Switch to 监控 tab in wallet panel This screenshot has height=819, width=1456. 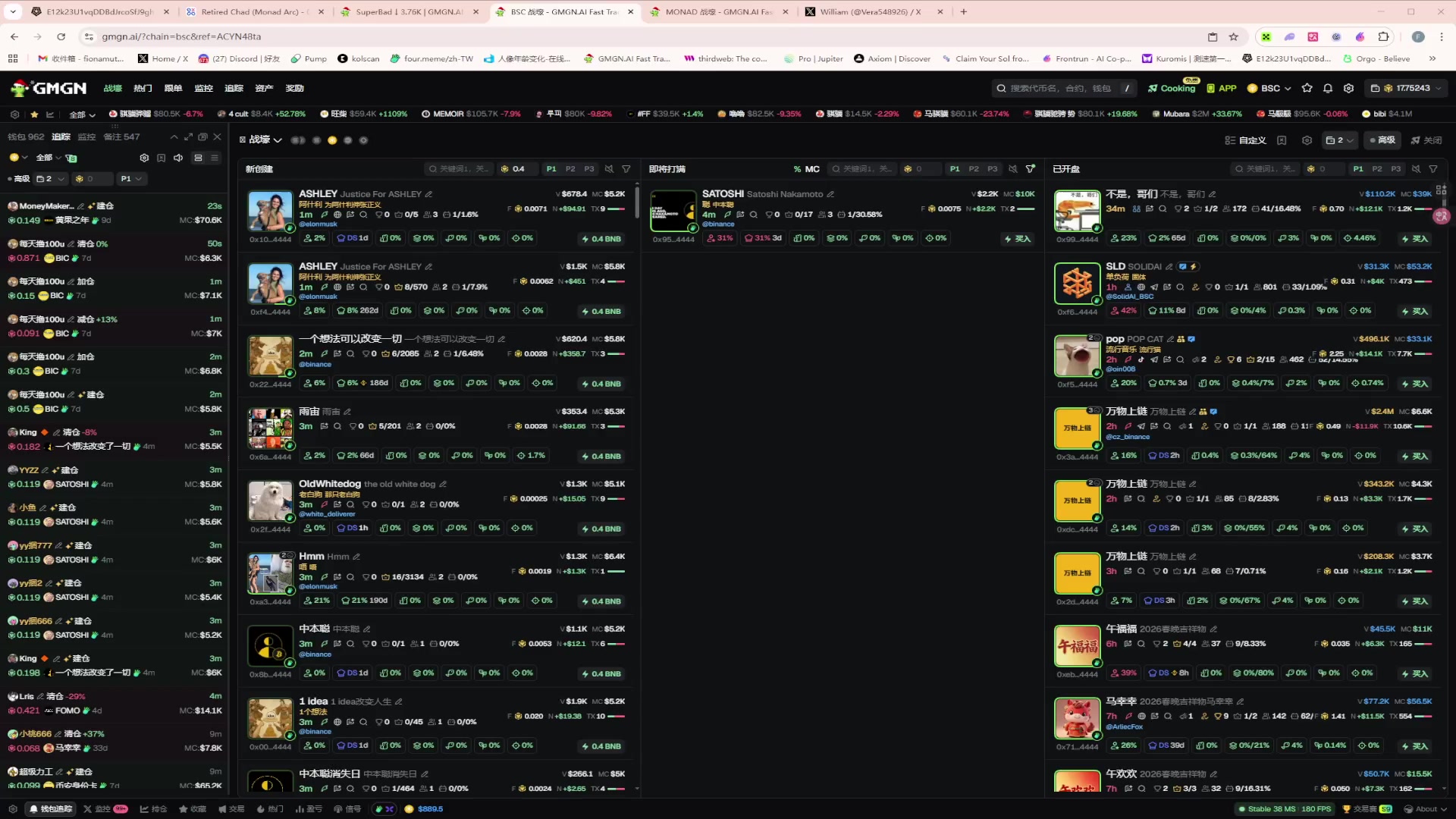(x=87, y=137)
